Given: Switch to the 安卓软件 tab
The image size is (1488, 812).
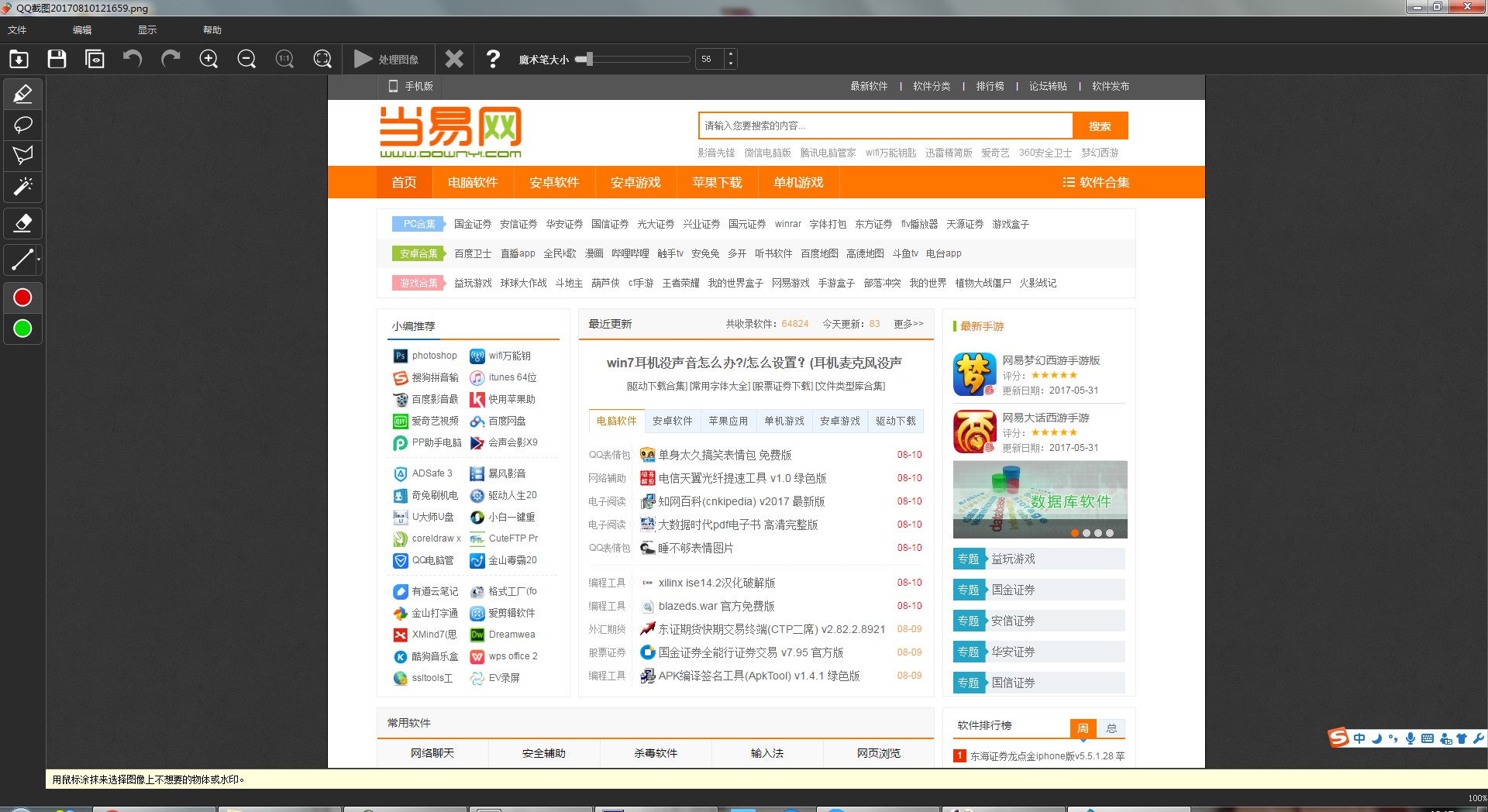Looking at the screenshot, I should click(673, 421).
